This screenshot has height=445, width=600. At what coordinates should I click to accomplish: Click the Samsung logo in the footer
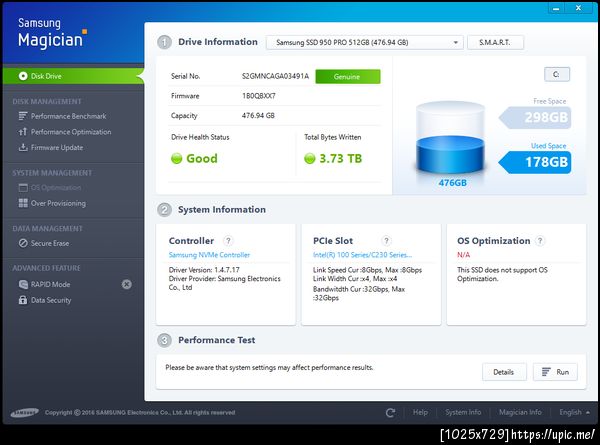click(x=24, y=412)
